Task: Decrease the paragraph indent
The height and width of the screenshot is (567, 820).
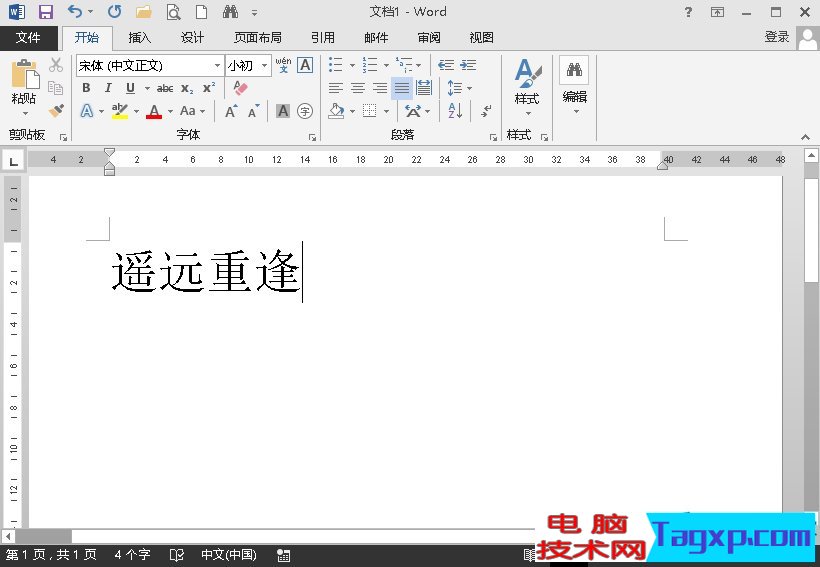Action: pyautogui.click(x=446, y=65)
